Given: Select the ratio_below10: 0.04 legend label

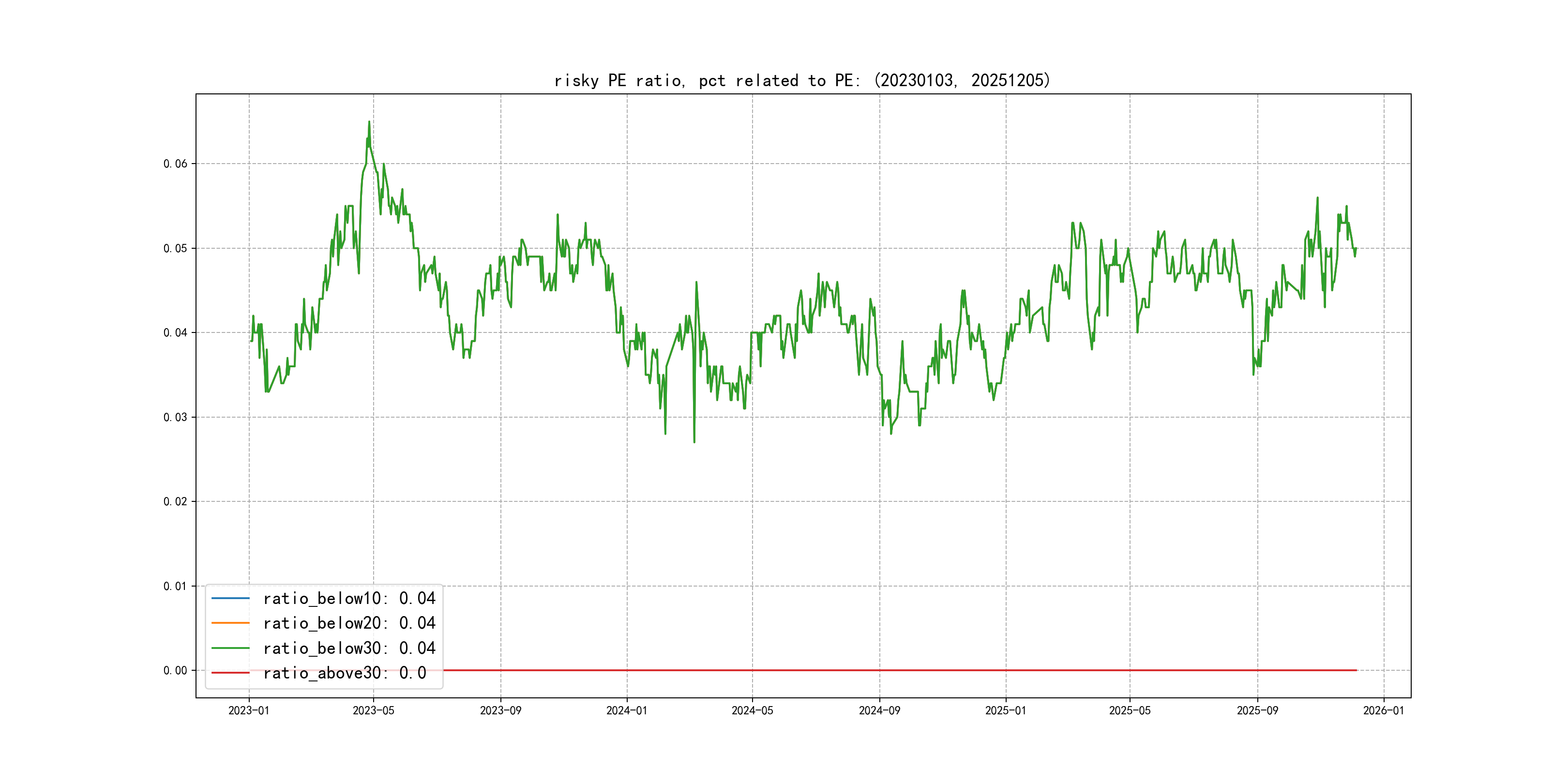Looking at the screenshot, I should point(349,598).
